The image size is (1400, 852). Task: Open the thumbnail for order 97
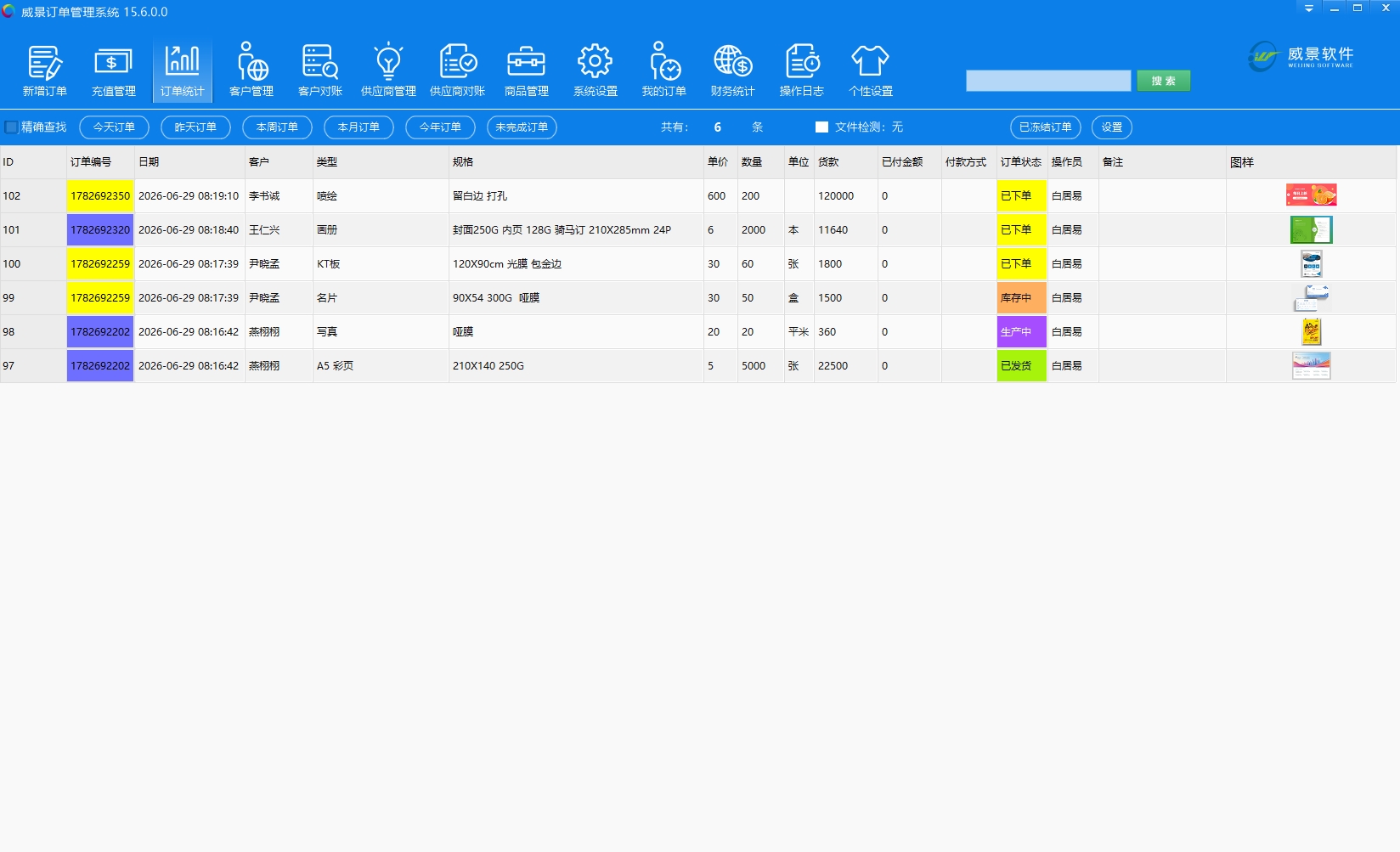1312,365
